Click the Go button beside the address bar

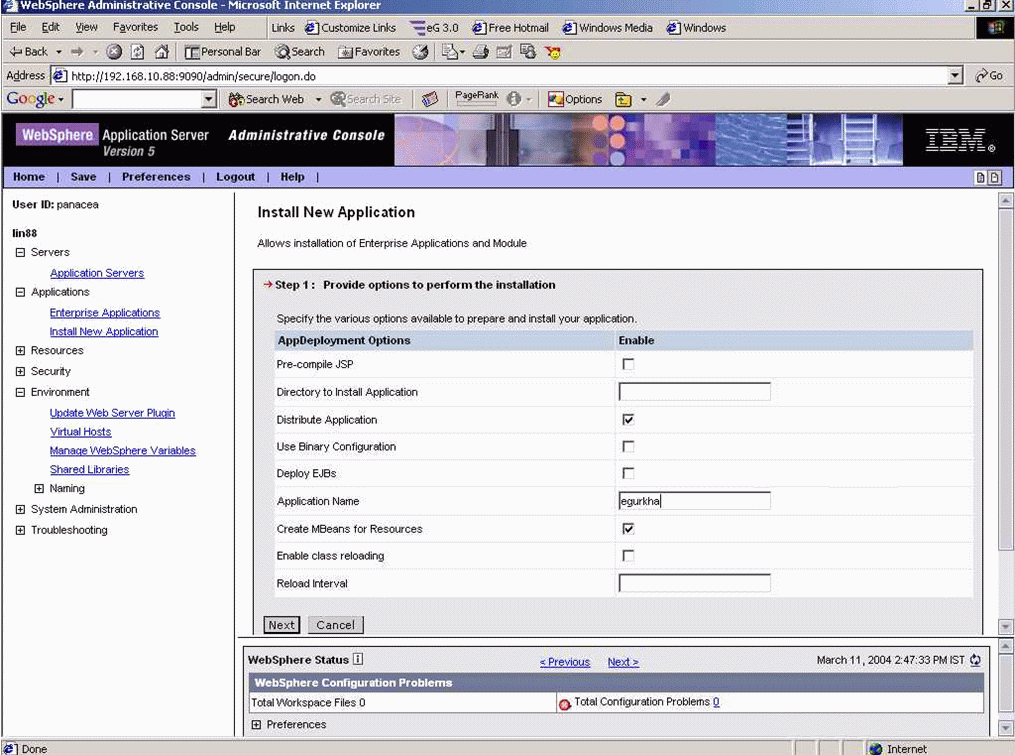pyautogui.click(x=989, y=76)
